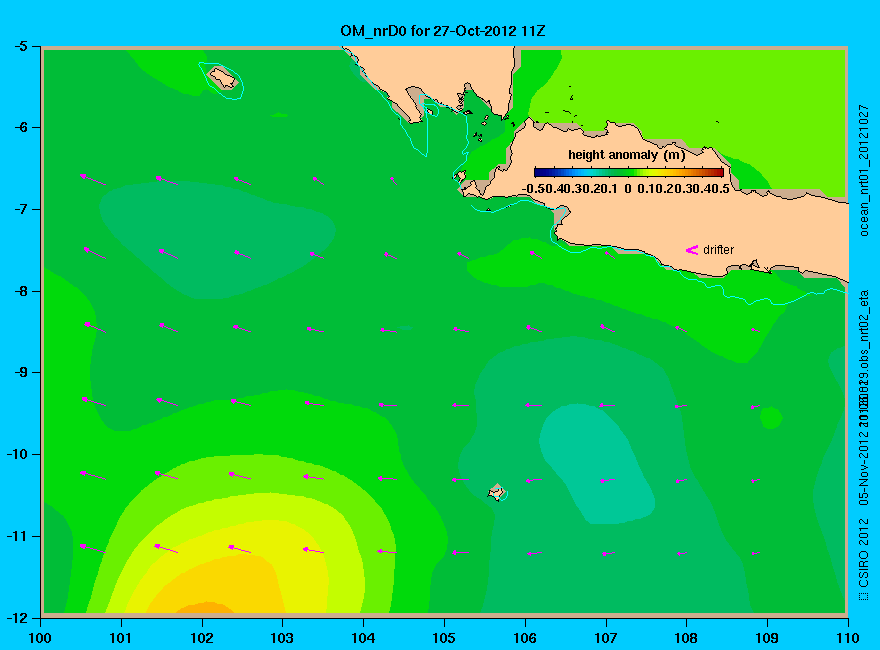The height and width of the screenshot is (650, 880).
Task: Click longitude label 100 on x-axis
Action: pos(40,638)
